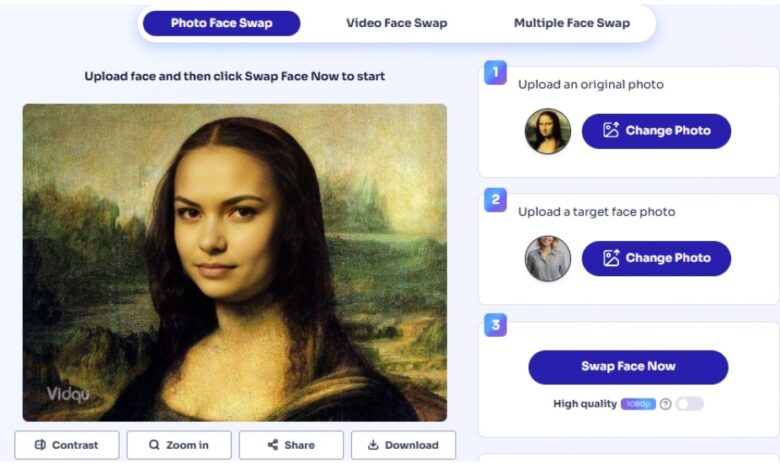780x470 pixels.
Task: Click the 1080p quality badge
Action: tap(638, 404)
